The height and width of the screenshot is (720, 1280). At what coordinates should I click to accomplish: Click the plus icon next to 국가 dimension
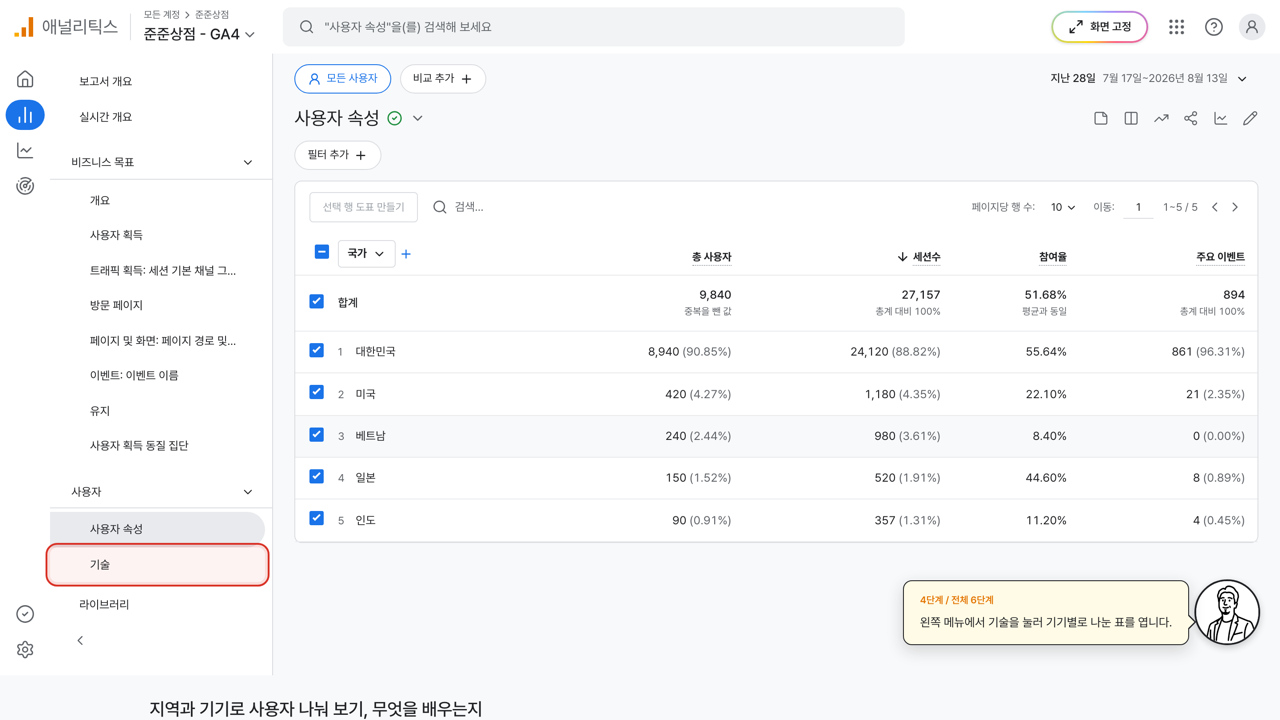[x=406, y=254]
